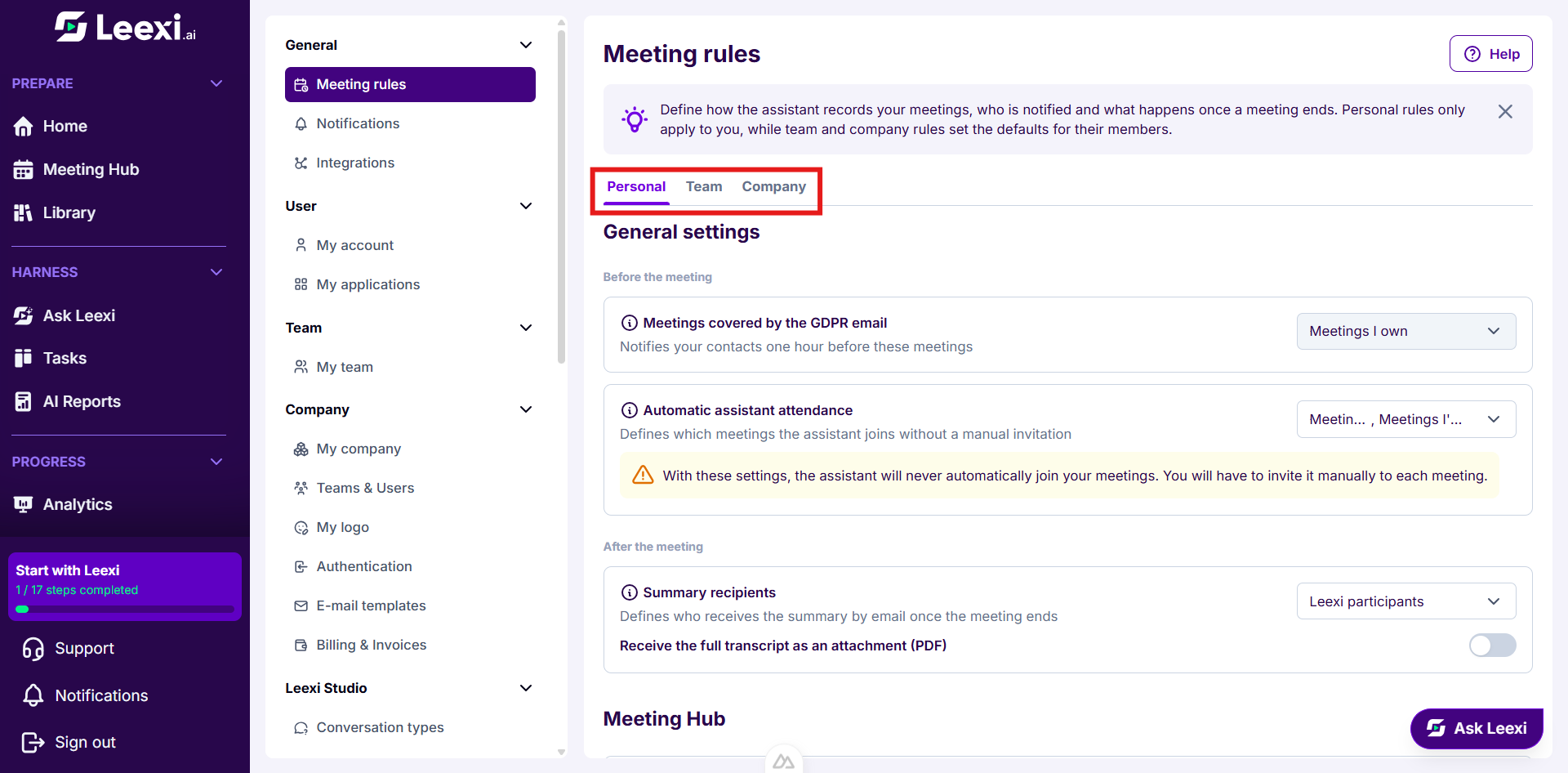Screen dimensions: 1568x773
Task: Click the logo tab at bottom center
Action: pos(784,761)
